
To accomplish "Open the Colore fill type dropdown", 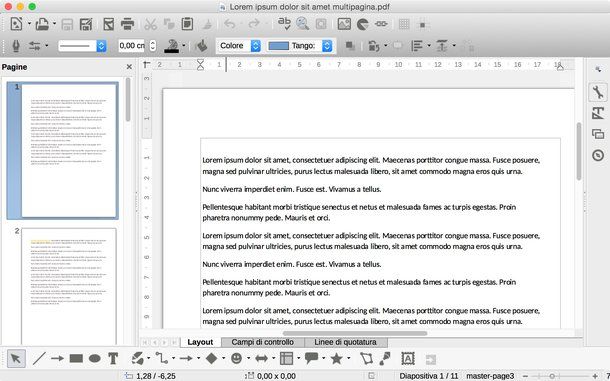I will (238, 46).
